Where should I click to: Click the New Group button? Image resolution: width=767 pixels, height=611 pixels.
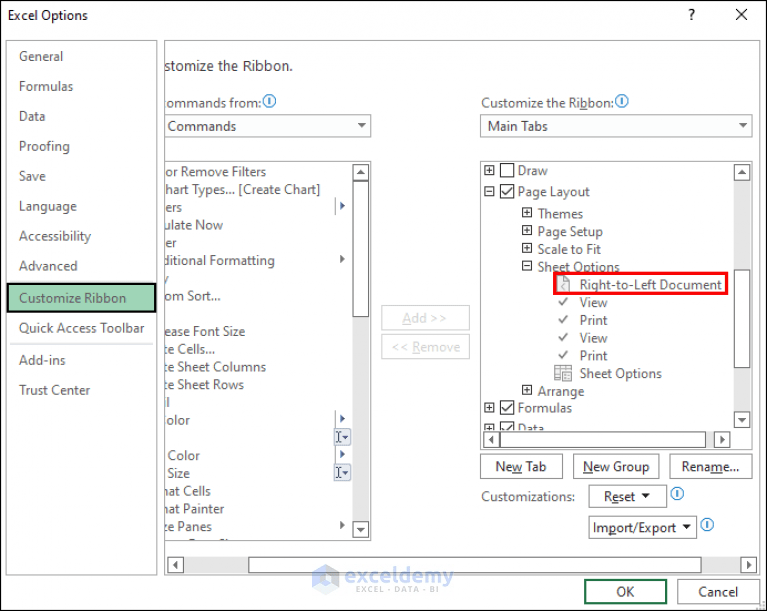[x=616, y=467]
